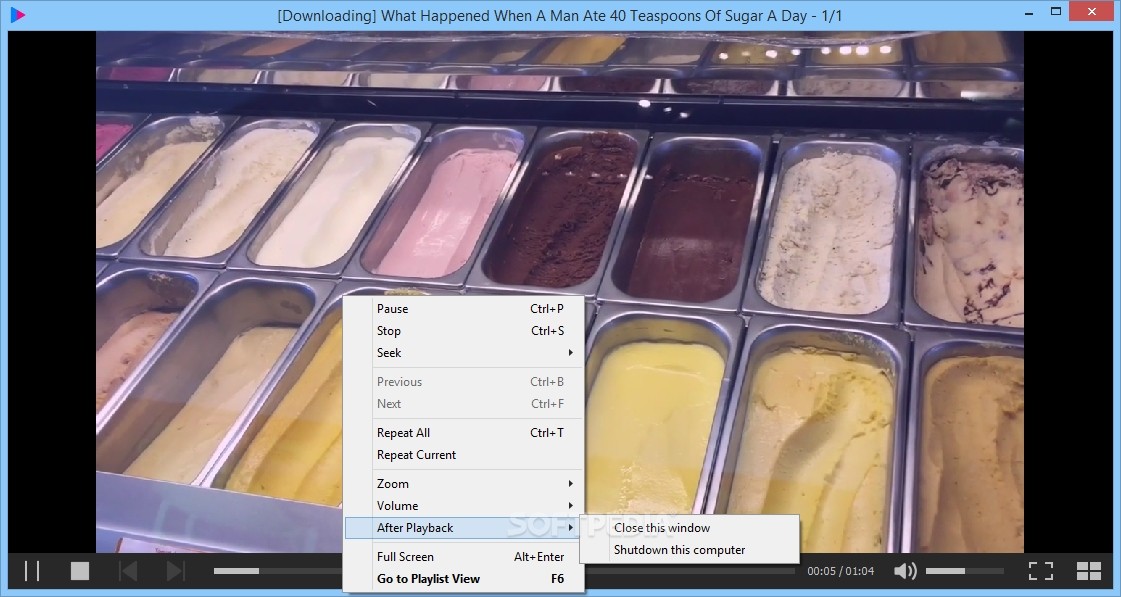This screenshot has width=1121, height=597.
Task: Select Repeat All menu entry
Action: click(x=464, y=433)
